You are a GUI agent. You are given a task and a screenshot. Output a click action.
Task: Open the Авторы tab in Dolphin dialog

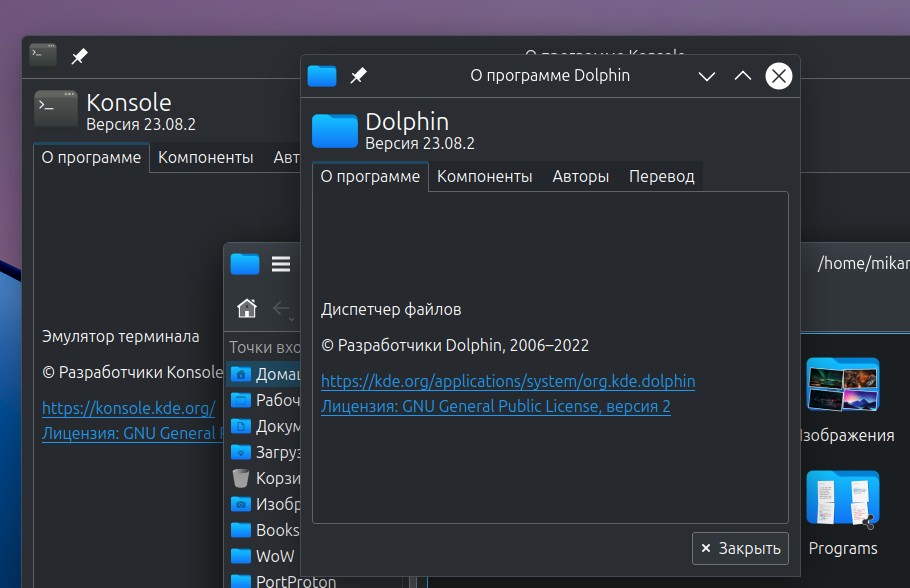(x=580, y=176)
